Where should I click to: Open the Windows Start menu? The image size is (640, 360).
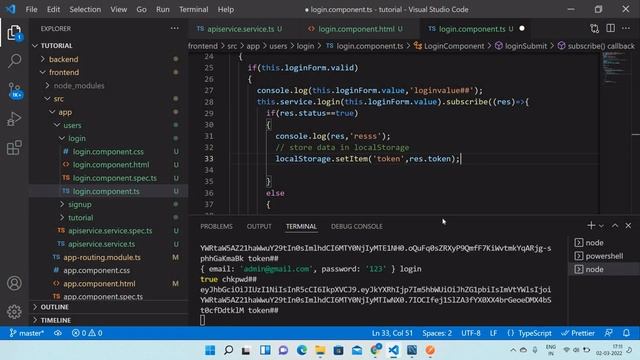(x=210, y=350)
